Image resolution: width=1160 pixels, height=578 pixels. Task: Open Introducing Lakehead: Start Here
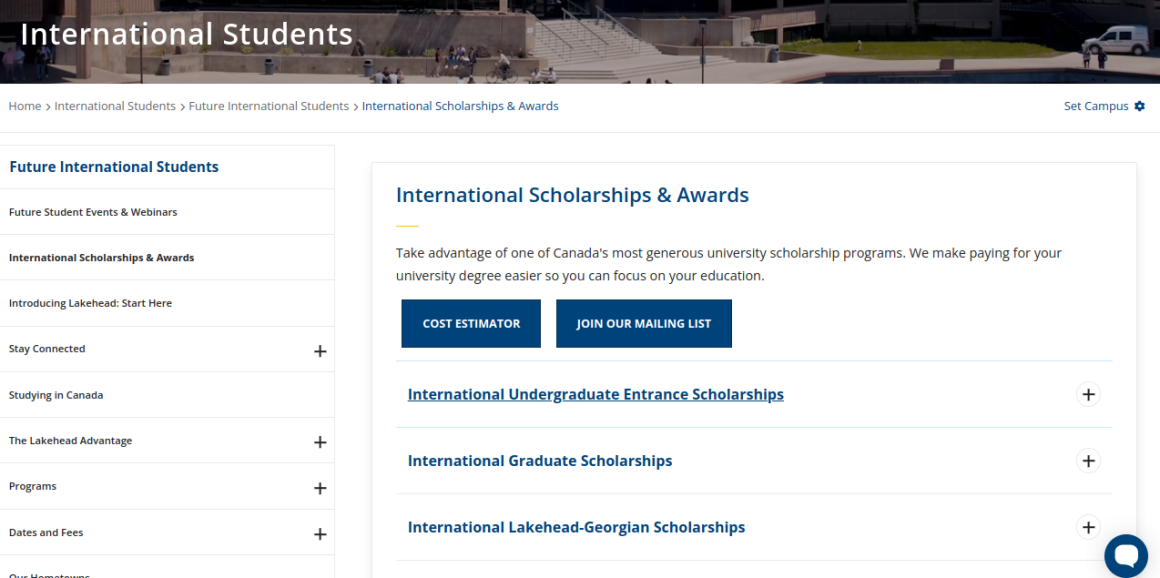pyautogui.click(x=89, y=302)
